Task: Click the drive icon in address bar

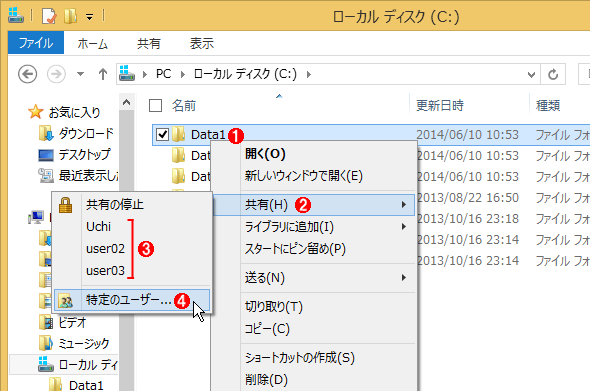Action: coord(127,73)
